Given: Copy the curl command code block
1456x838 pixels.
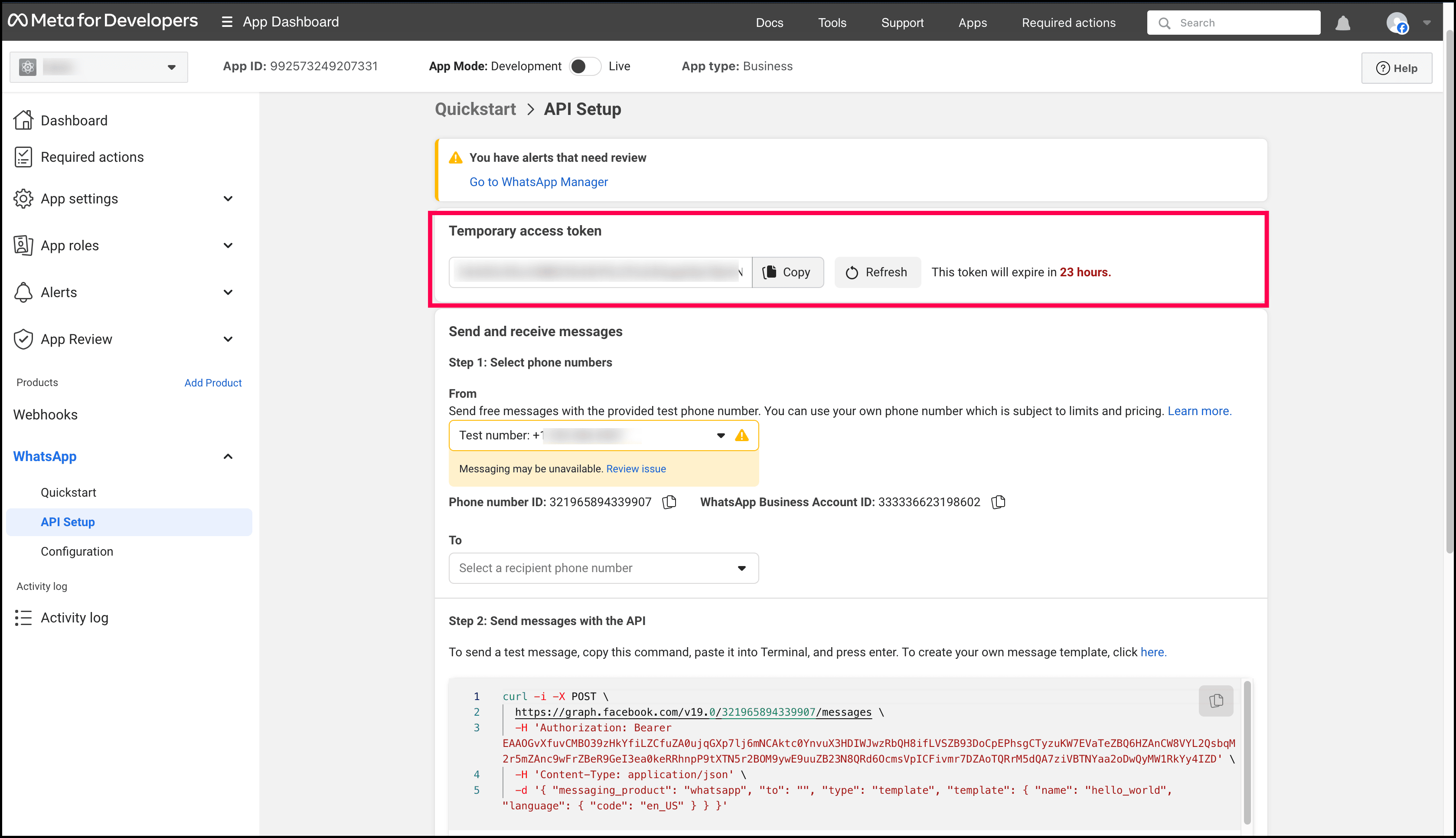Looking at the screenshot, I should click(x=1215, y=701).
